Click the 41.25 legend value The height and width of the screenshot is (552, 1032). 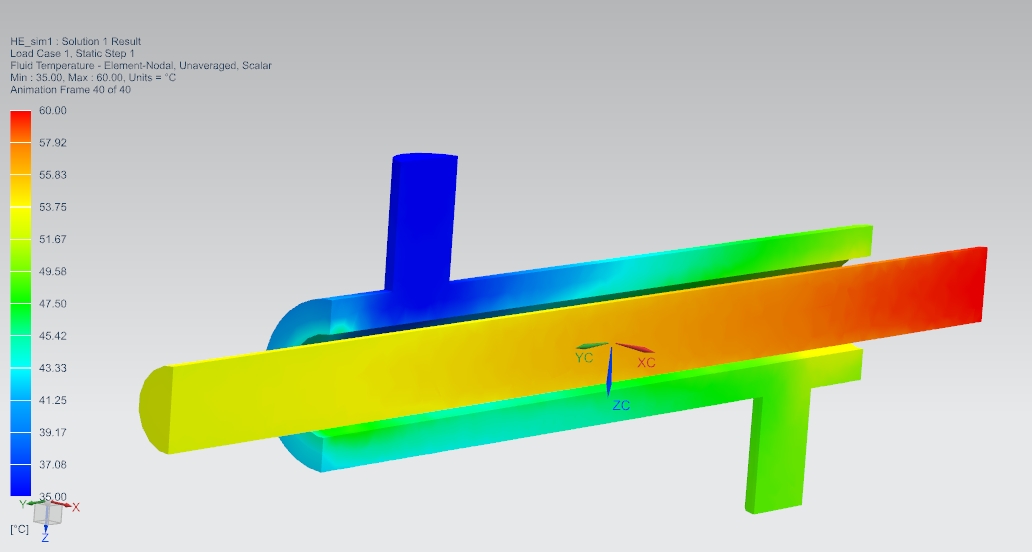pos(53,401)
